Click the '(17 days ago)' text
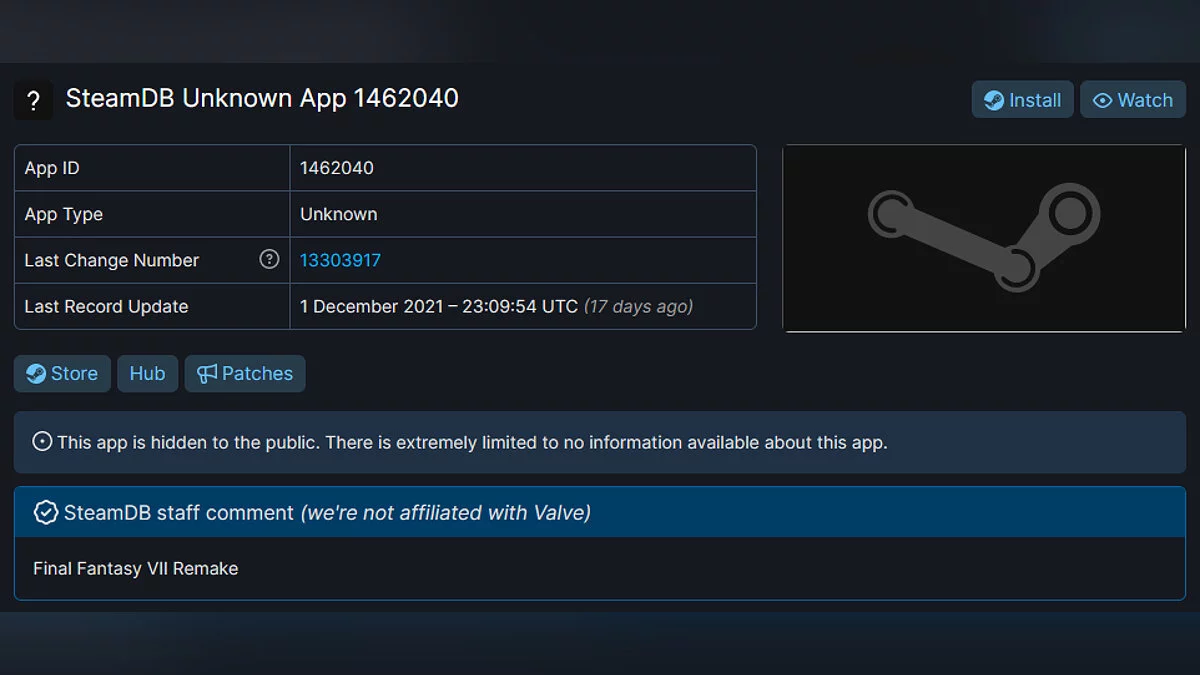This screenshot has height=675, width=1200. tap(638, 306)
